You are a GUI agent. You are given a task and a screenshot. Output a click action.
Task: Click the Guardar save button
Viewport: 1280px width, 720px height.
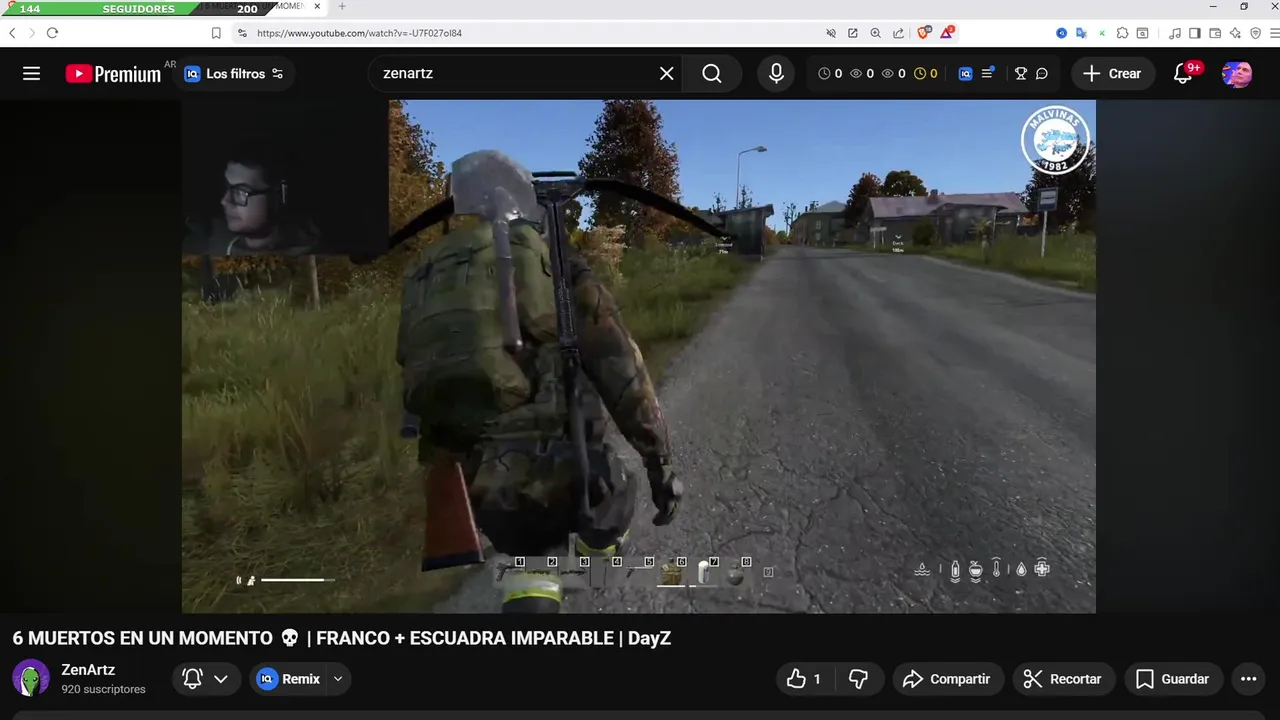1173,679
